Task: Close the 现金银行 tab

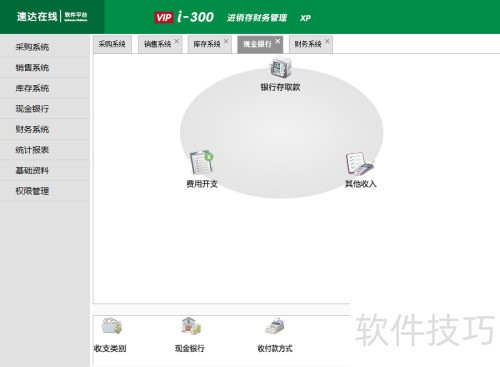Action: click(x=278, y=41)
